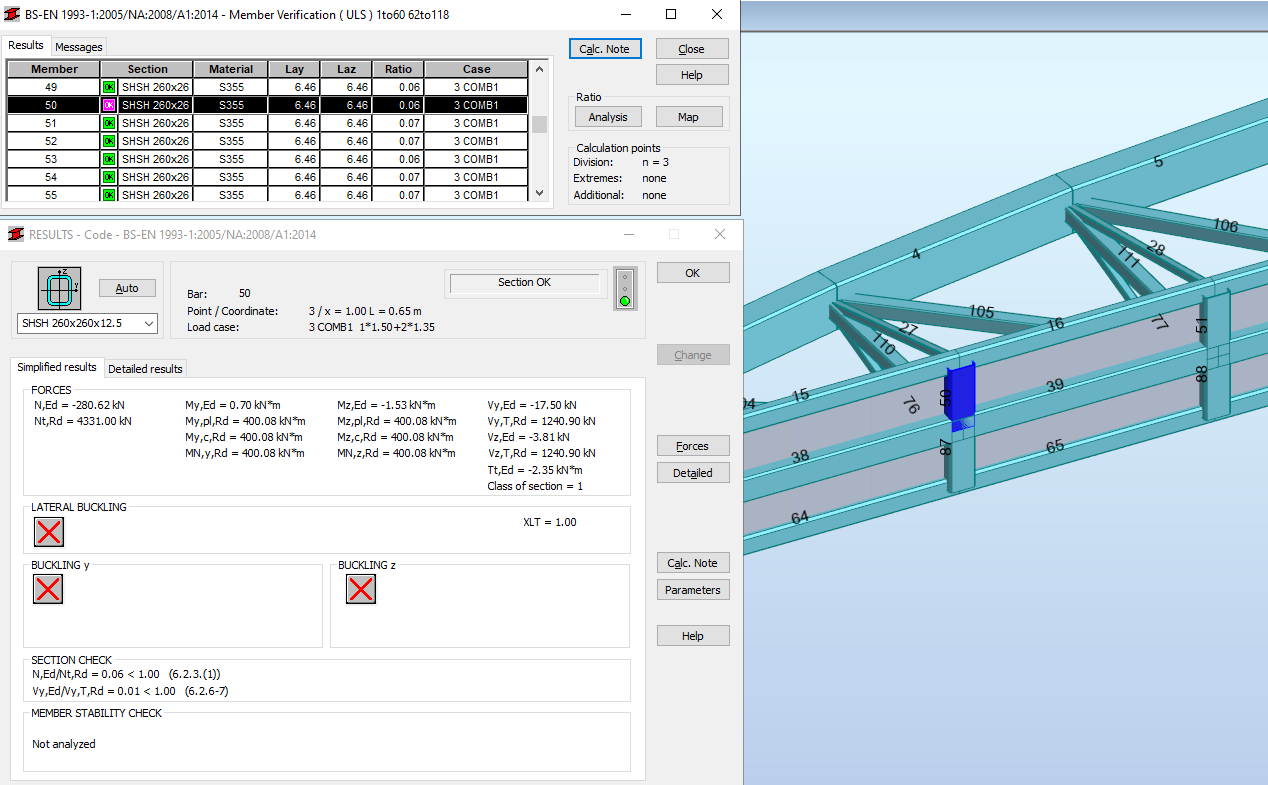The height and width of the screenshot is (785, 1268).
Task: Click the red X icon in LATERAL BUCKLING panel
Action: click(48, 532)
